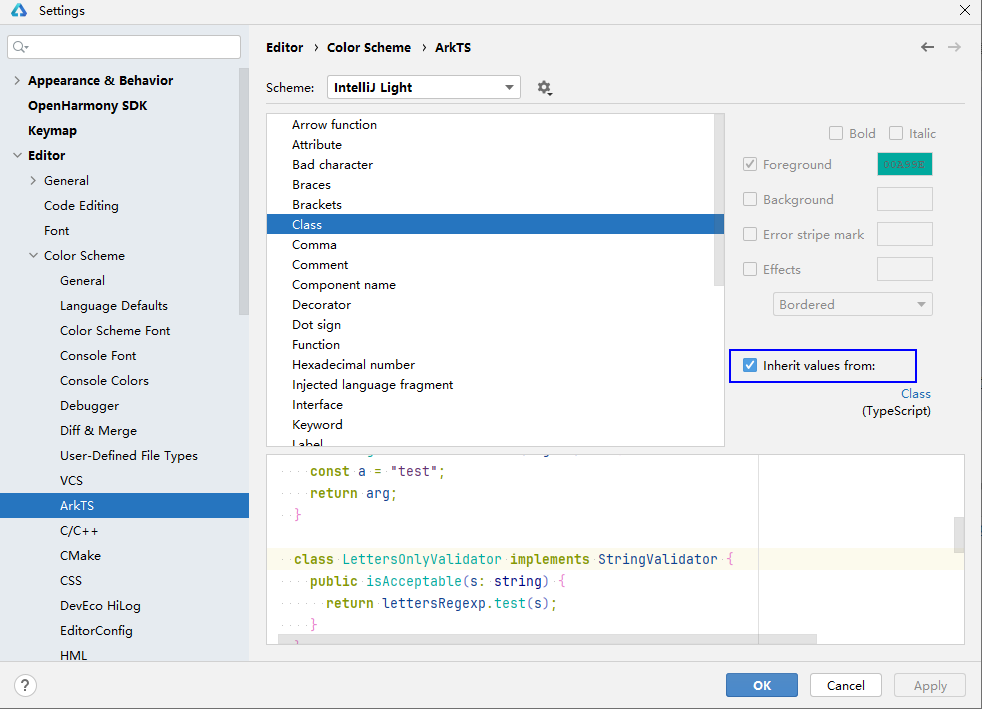The width and height of the screenshot is (982, 709).
Task: Toggle the Italic checkbox
Action: (896, 133)
